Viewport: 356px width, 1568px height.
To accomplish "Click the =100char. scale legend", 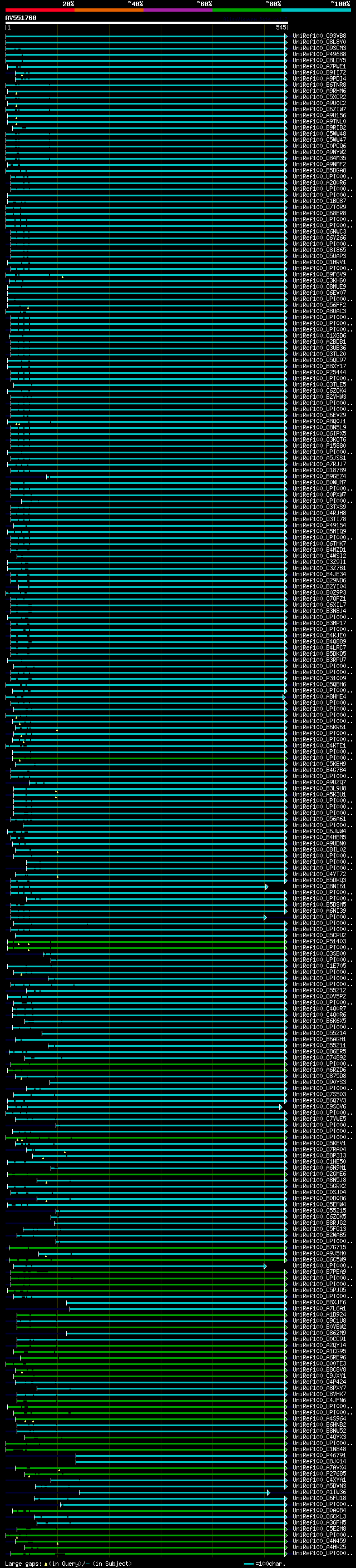I will coord(265,1563).
